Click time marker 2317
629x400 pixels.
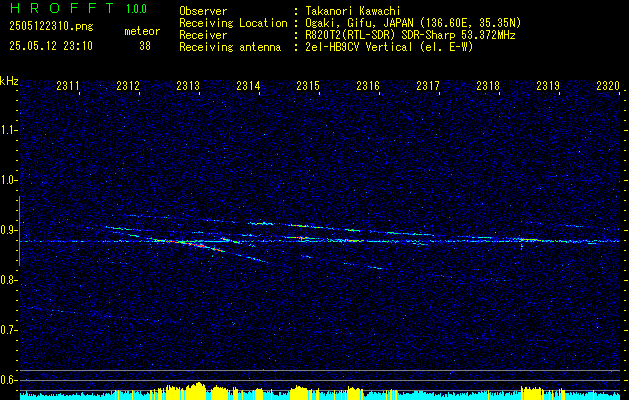428,86
